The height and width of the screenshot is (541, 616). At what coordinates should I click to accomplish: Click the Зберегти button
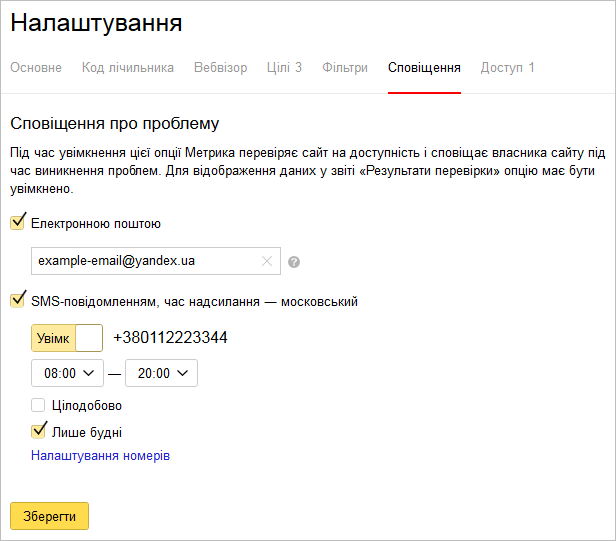point(50,516)
